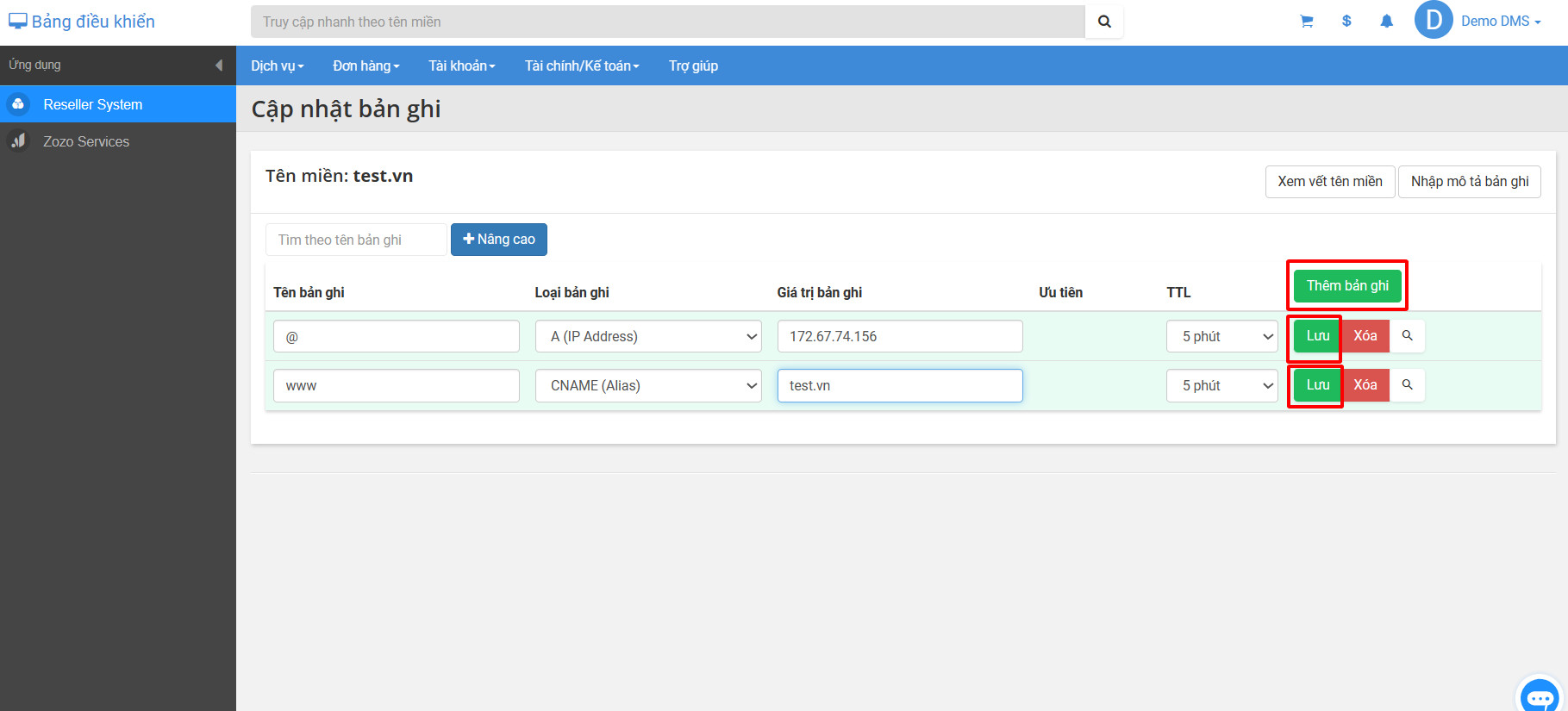
Task: Click the dollar sign balance icon
Action: pyautogui.click(x=1346, y=22)
